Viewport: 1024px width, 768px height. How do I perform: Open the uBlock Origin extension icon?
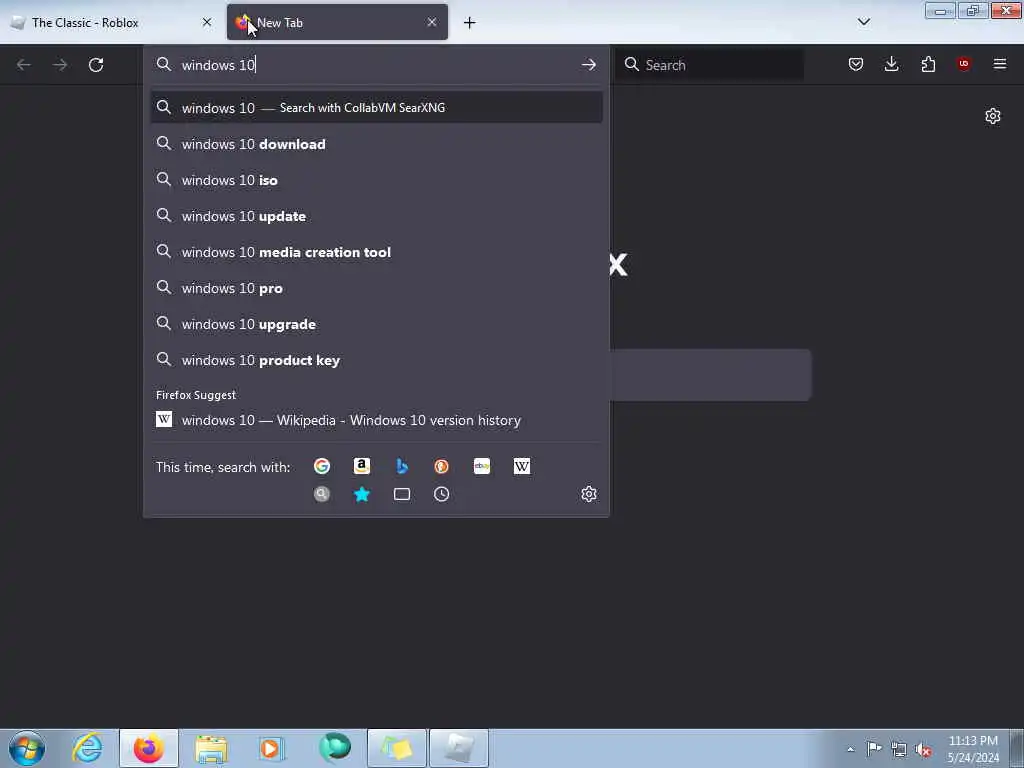[x=963, y=64]
